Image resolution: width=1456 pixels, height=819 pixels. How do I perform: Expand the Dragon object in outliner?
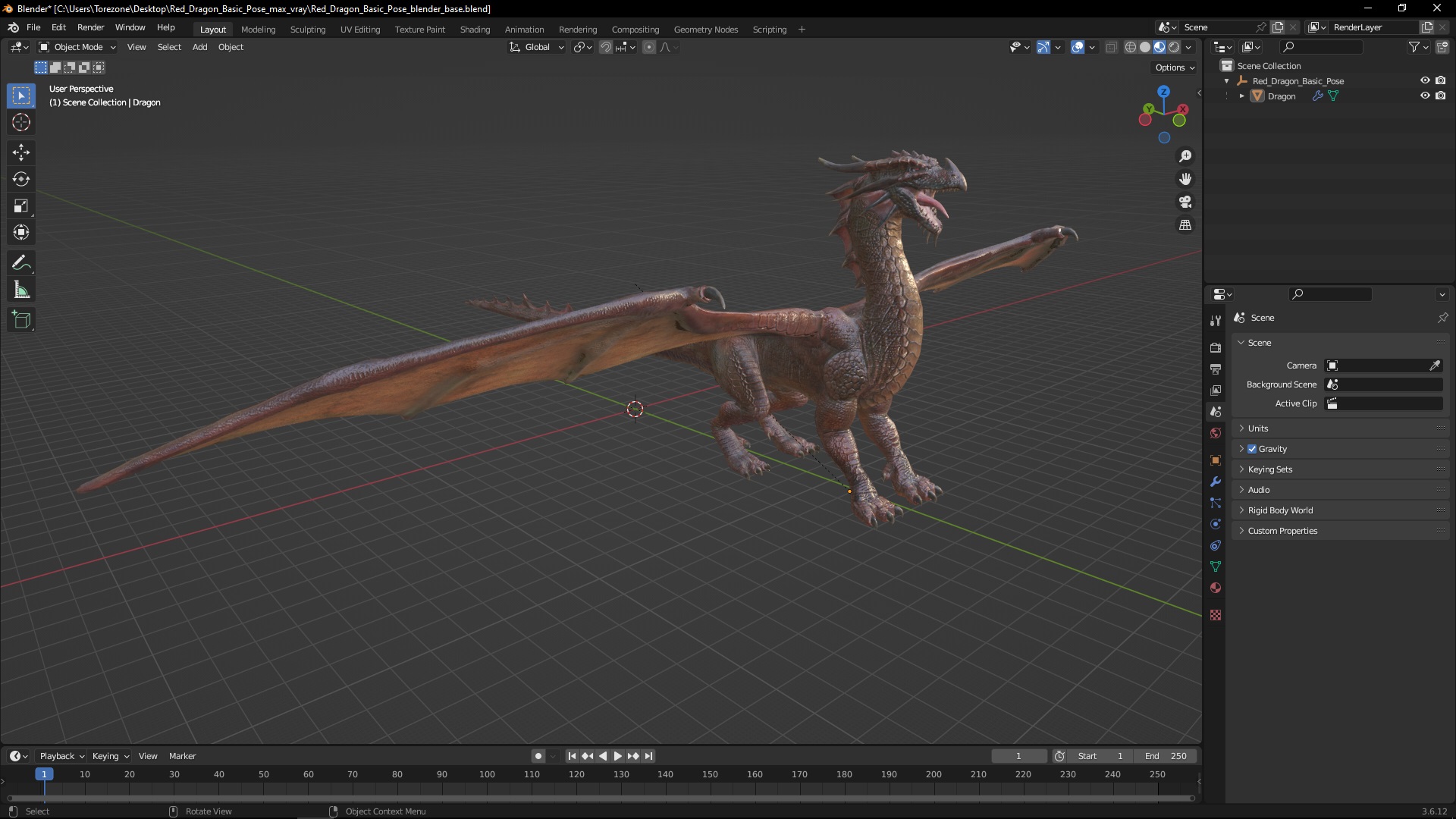pyautogui.click(x=1241, y=96)
